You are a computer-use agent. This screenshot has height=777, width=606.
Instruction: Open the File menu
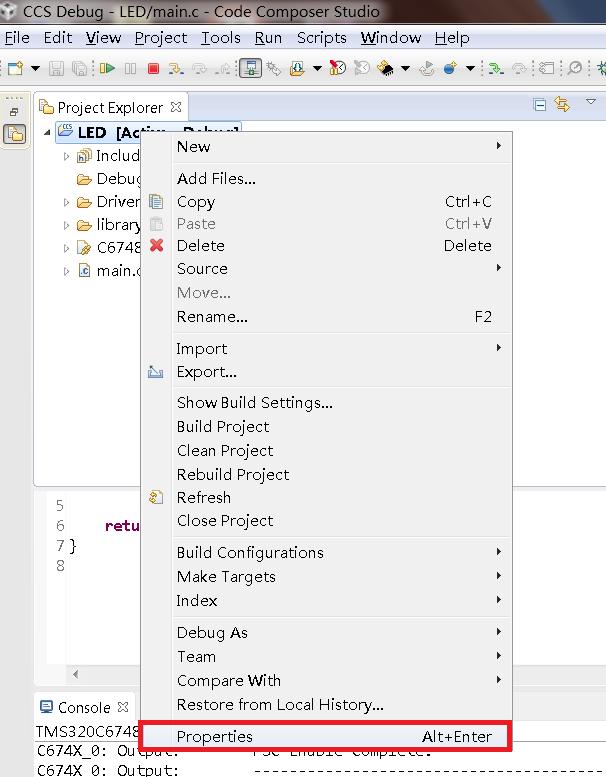pyautogui.click(x=17, y=38)
